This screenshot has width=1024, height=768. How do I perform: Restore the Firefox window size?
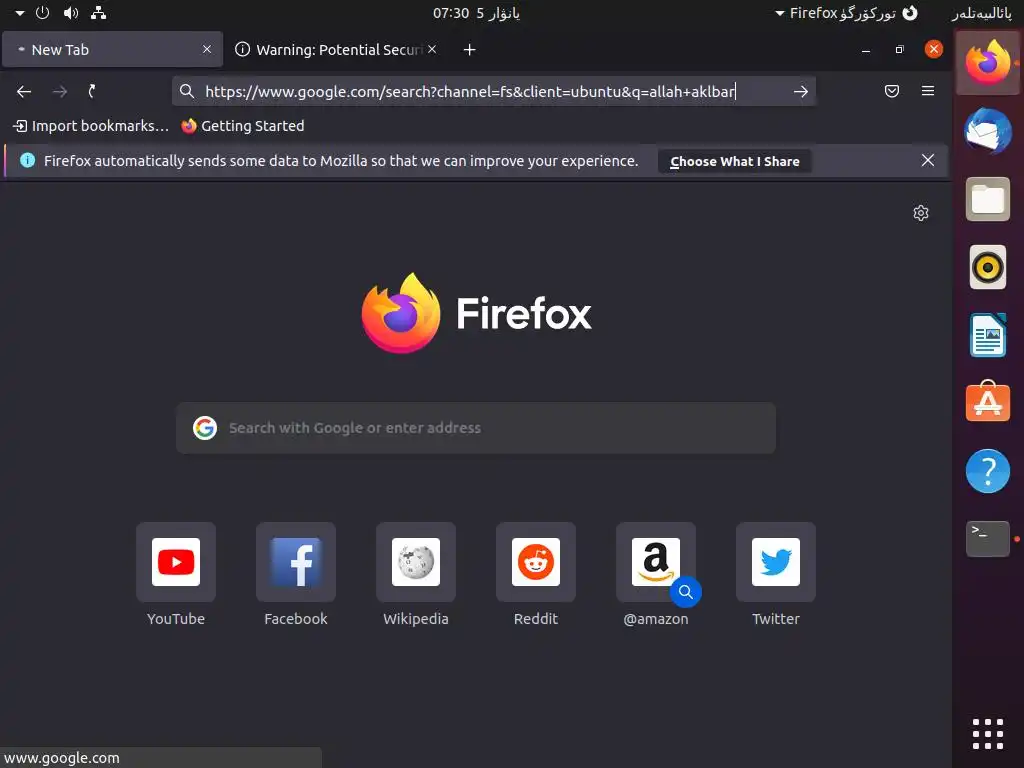coord(899,50)
